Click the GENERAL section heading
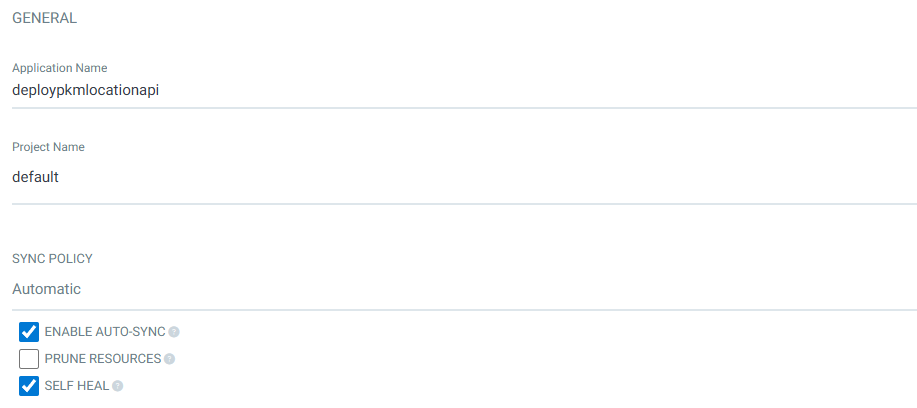 [x=45, y=18]
